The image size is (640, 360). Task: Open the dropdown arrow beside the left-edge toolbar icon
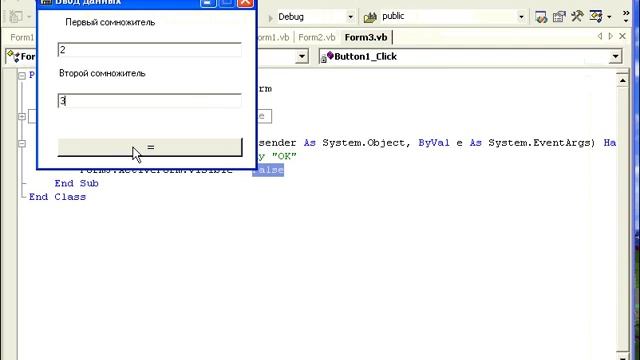click(x=29, y=17)
